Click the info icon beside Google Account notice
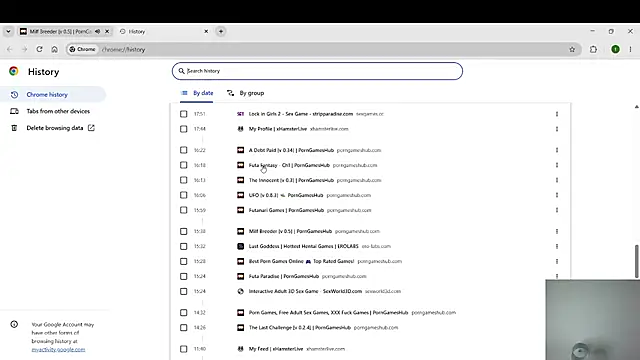This screenshot has height=360, width=640. pos(14,324)
